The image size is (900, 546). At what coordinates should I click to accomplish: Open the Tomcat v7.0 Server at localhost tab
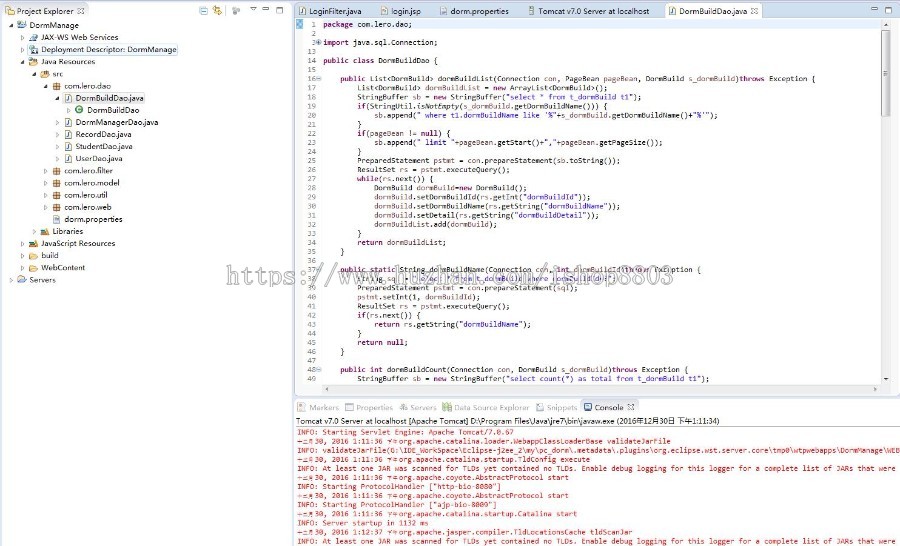588,11
